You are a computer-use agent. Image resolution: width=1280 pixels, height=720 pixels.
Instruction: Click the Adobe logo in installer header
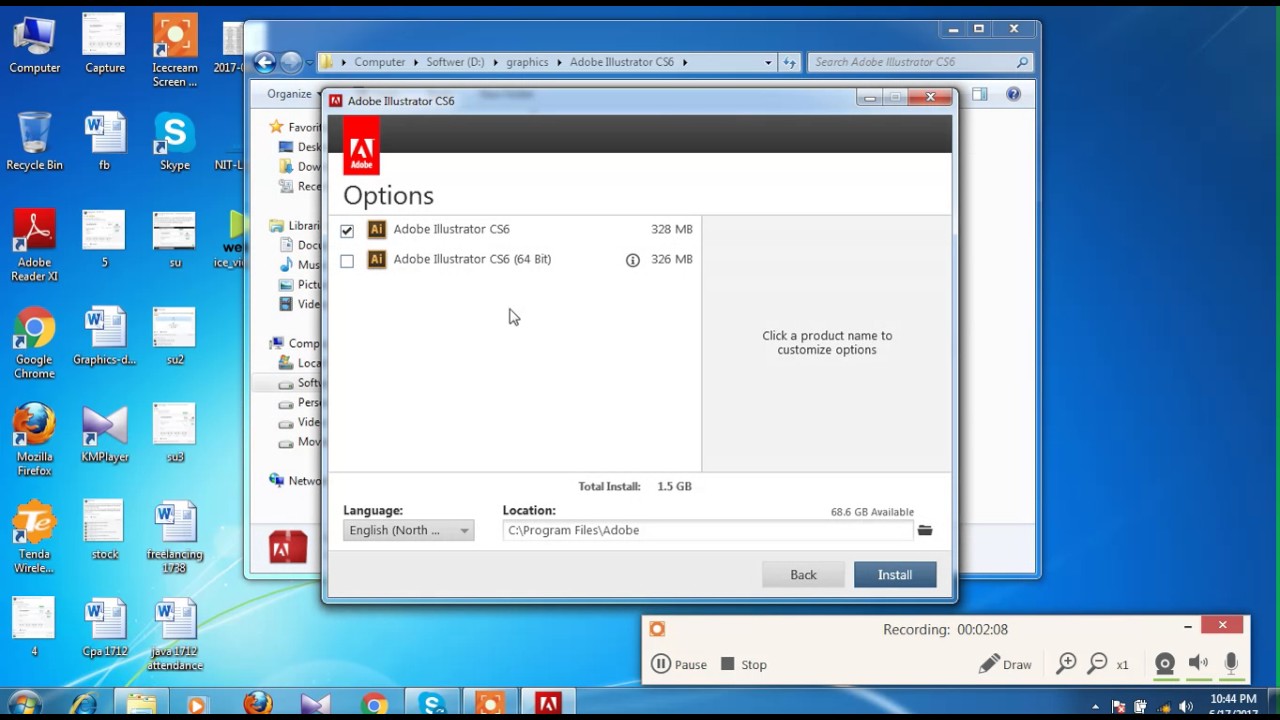point(361,145)
